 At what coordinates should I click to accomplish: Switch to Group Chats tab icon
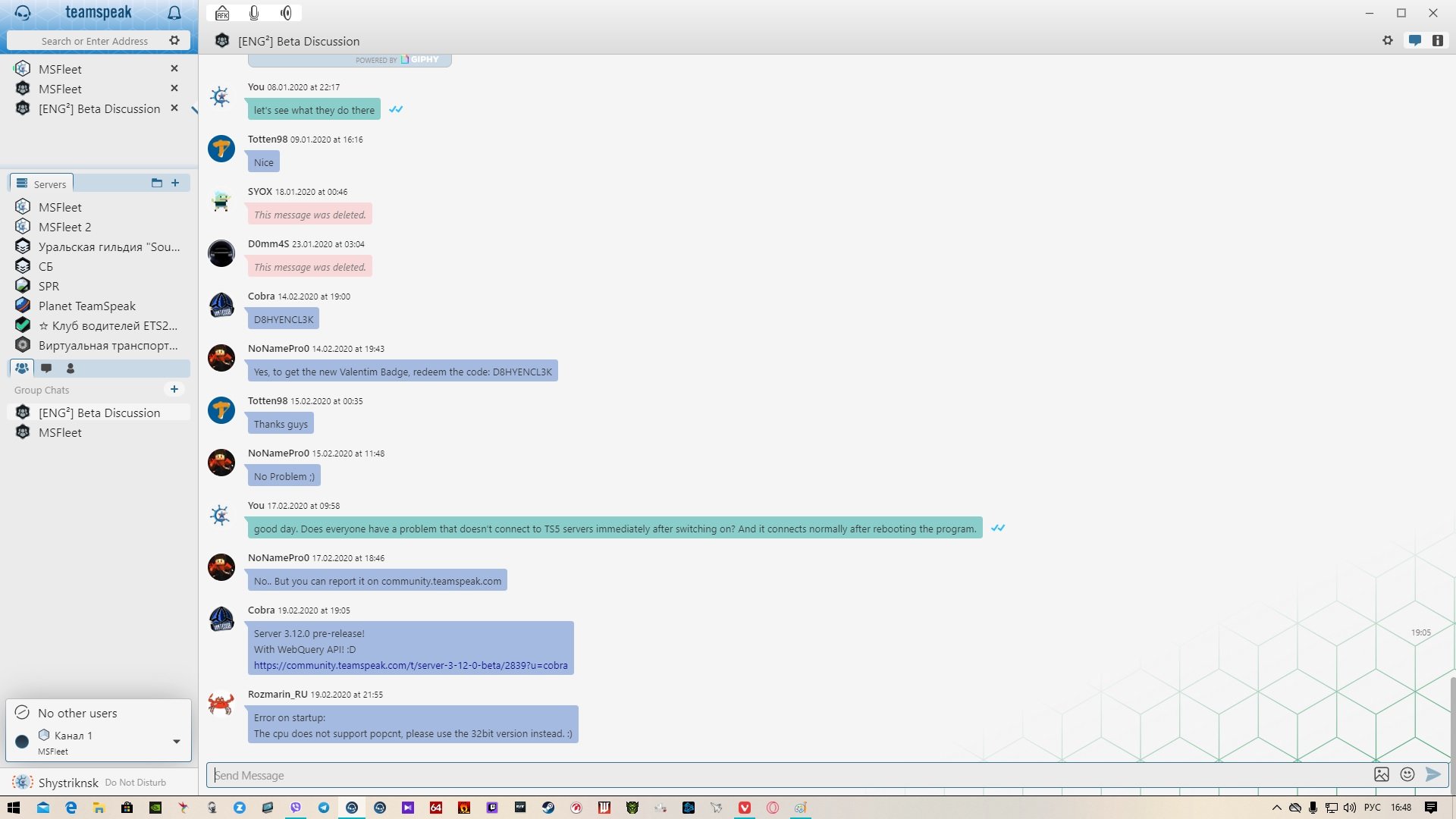22,368
